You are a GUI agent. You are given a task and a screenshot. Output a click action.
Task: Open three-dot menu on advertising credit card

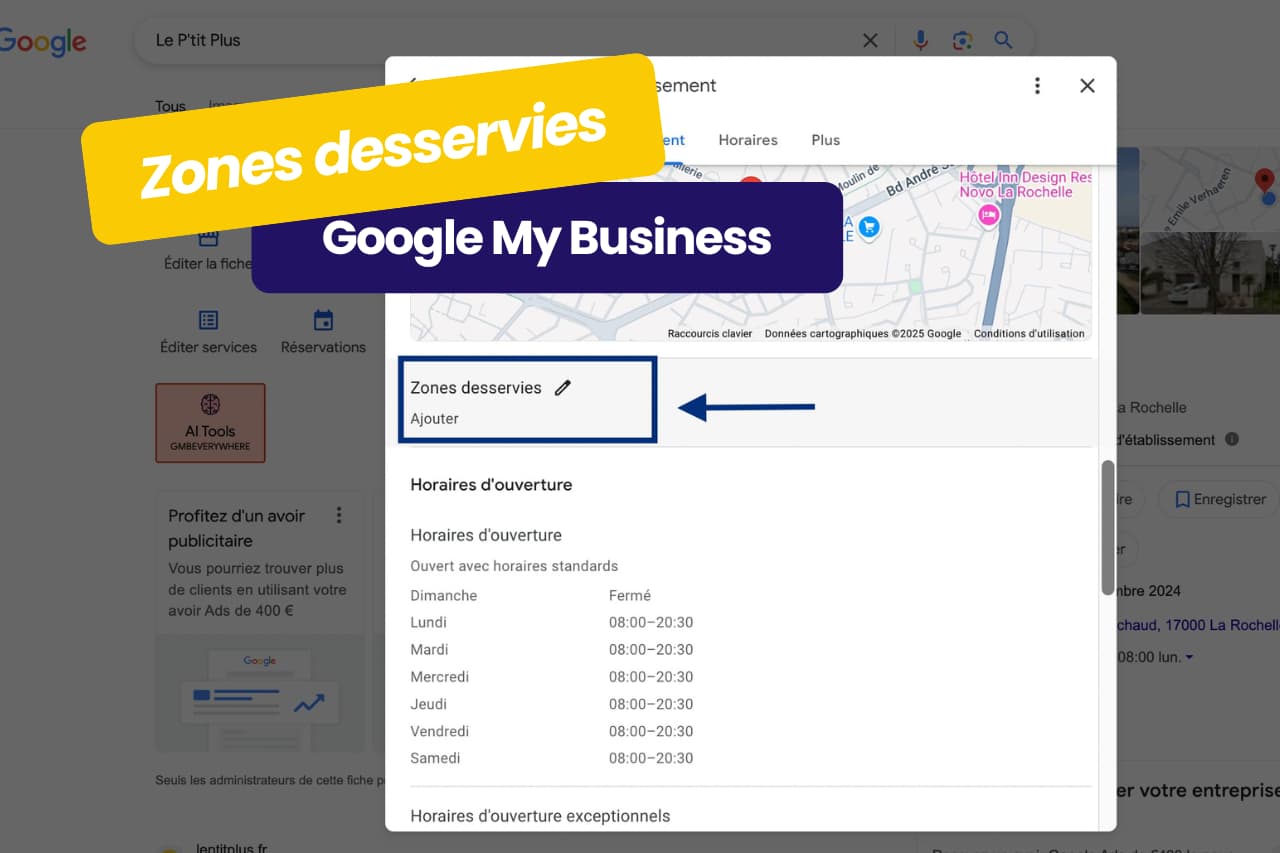[x=339, y=515]
